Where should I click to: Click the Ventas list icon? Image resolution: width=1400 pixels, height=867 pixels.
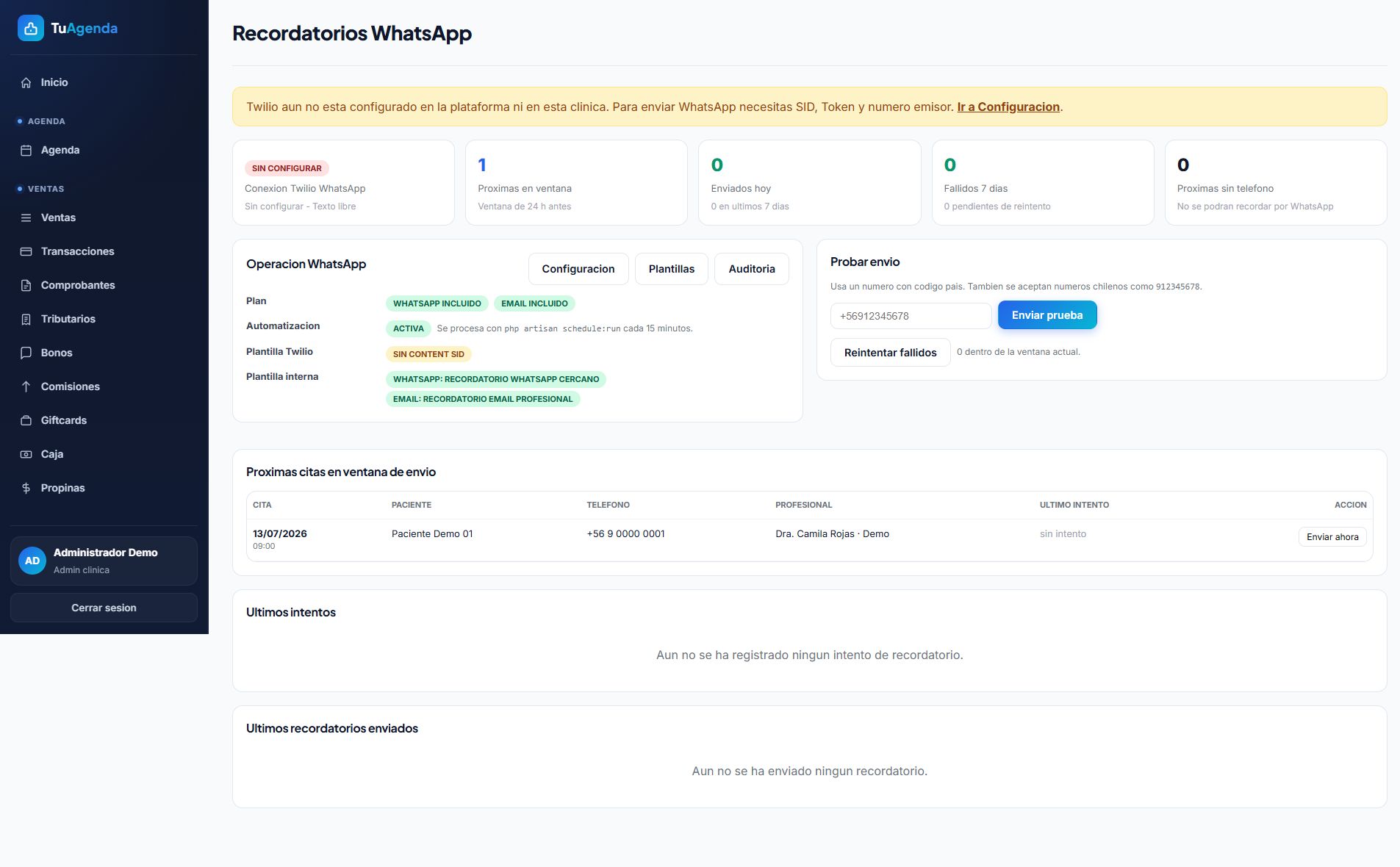(x=26, y=217)
